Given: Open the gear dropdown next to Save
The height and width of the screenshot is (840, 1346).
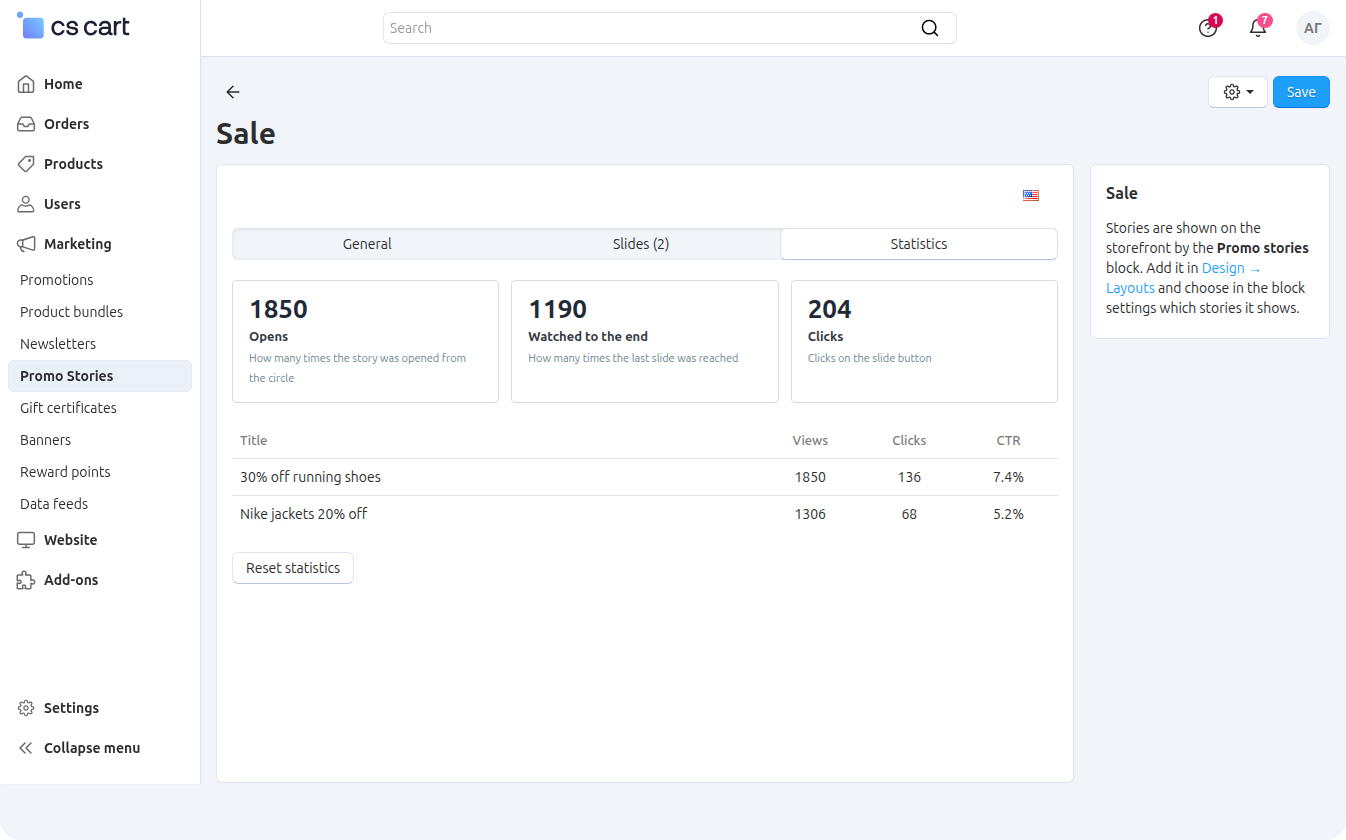Looking at the screenshot, I should tap(1238, 92).
